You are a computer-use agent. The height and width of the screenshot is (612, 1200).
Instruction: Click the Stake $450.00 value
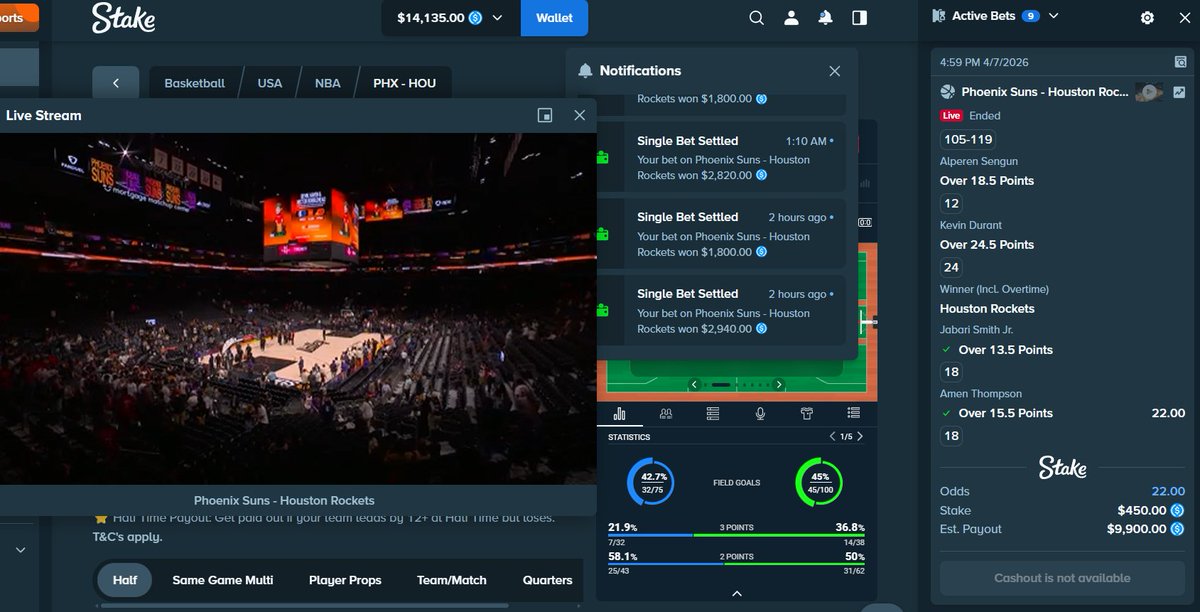coord(1144,510)
